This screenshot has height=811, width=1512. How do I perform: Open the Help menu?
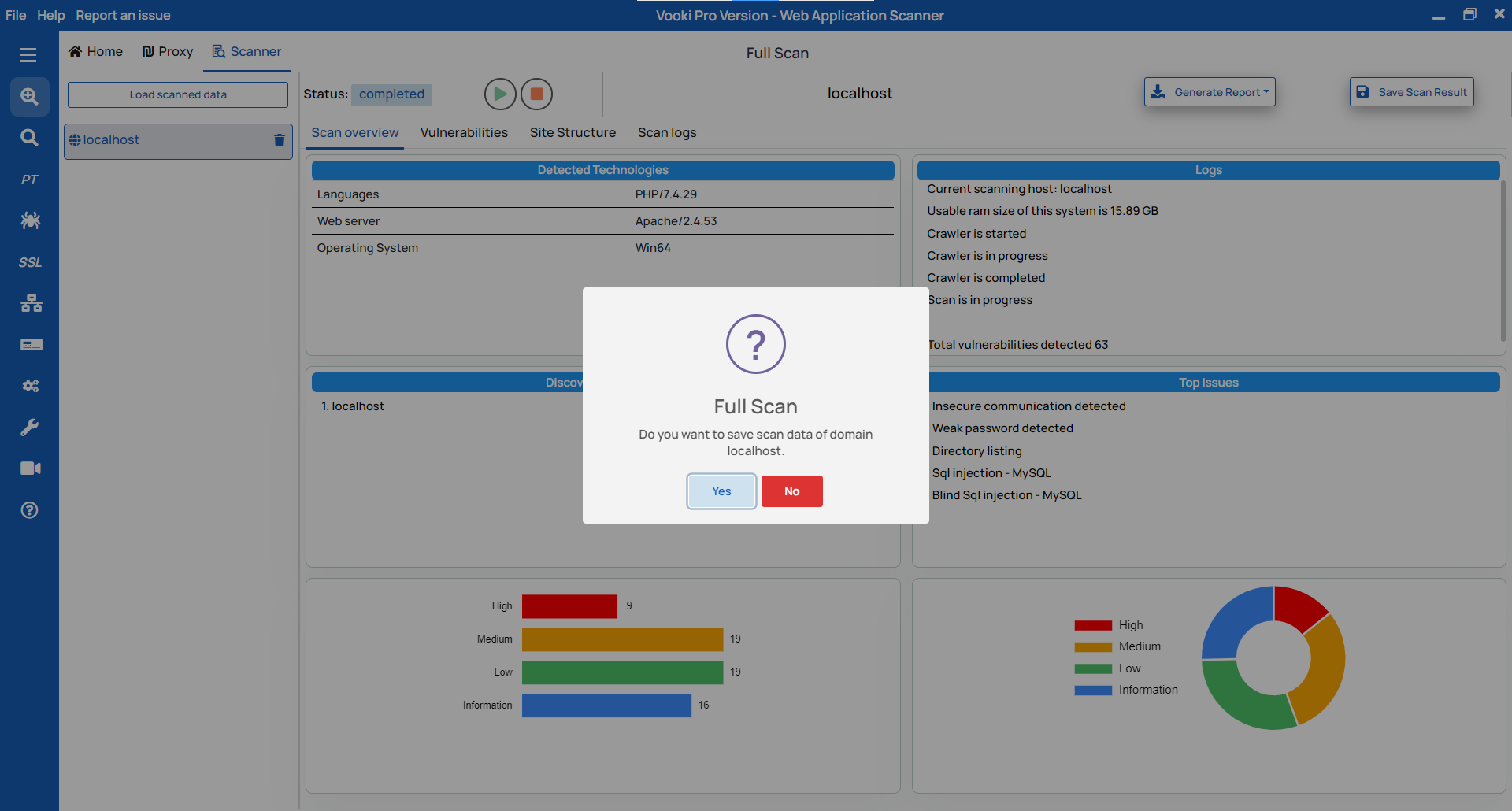click(51, 15)
